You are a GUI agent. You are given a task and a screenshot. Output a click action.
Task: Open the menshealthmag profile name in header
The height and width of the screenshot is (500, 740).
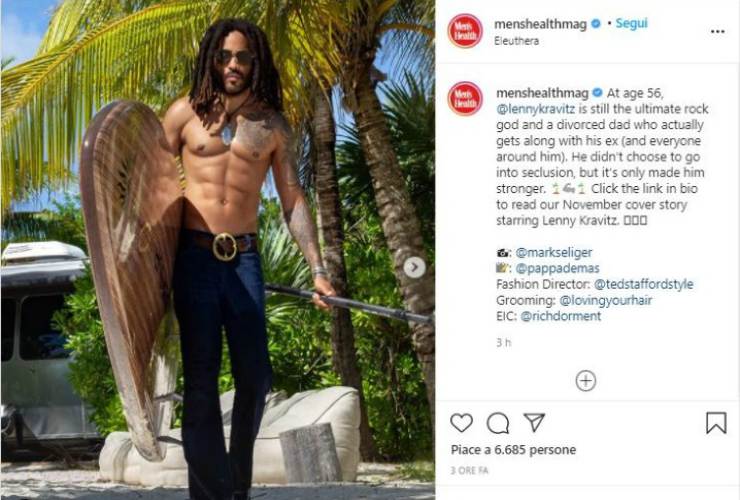(x=540, y=24)
